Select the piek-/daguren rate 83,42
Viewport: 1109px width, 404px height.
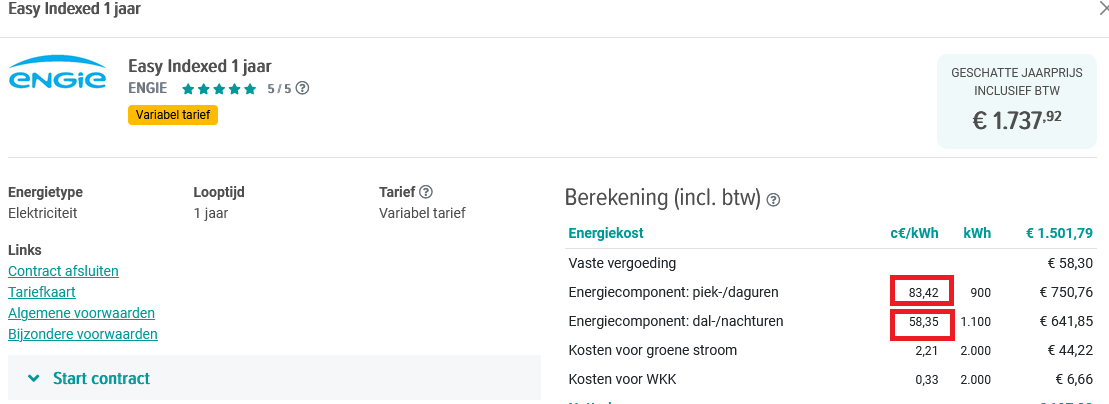click(x=921, y=292)
